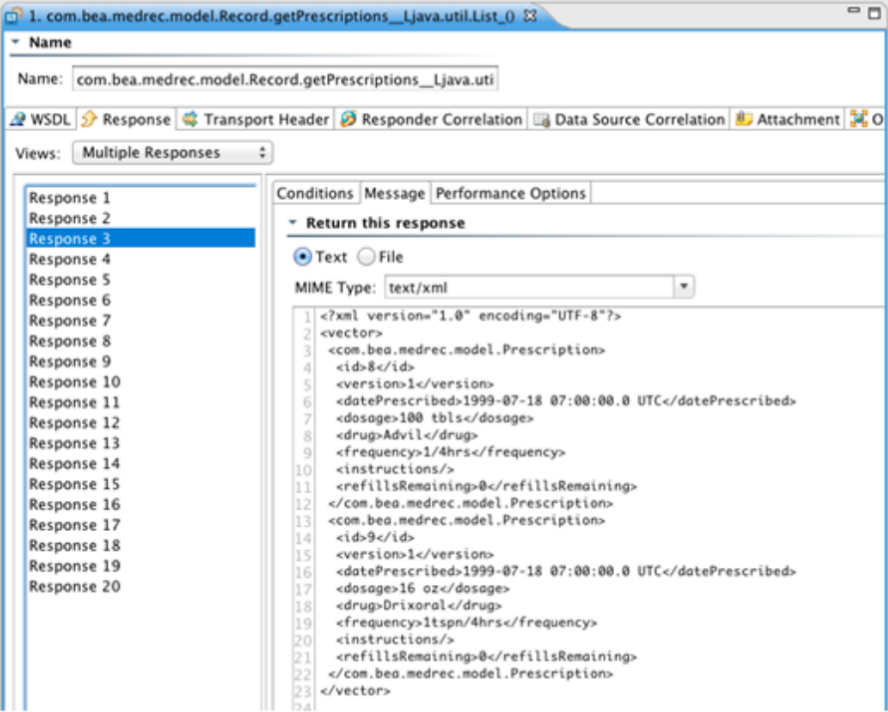Select Response 14 in the list
The height and width of the screenshot is (712, 888).
[x=141, y=463]
